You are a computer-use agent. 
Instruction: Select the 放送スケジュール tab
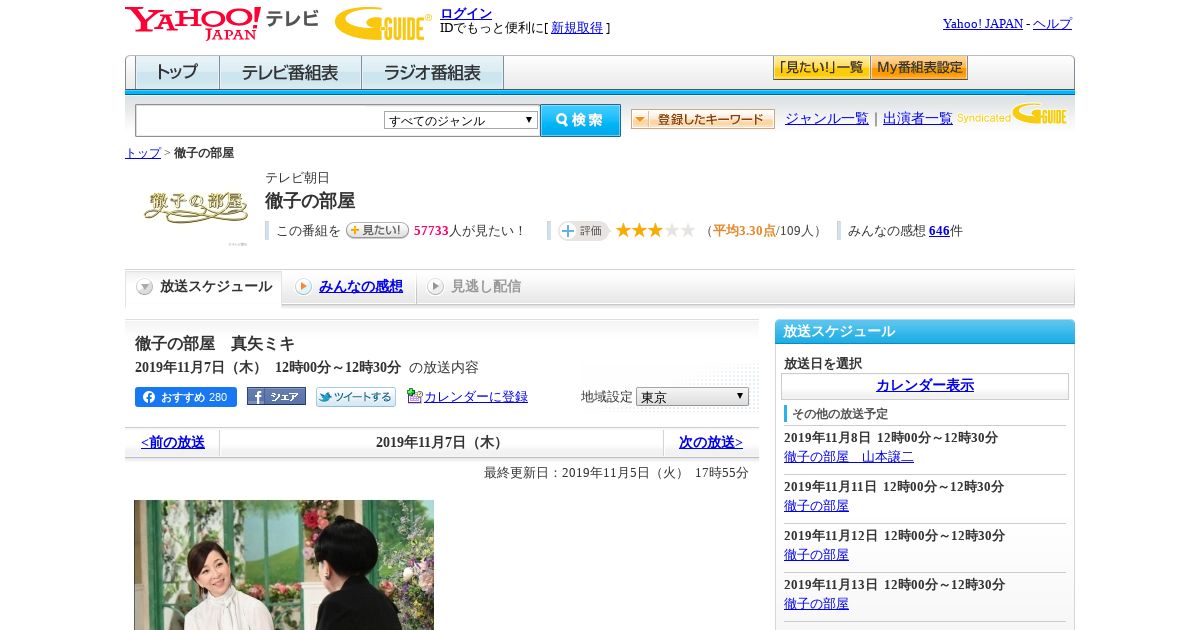(204, 287)
